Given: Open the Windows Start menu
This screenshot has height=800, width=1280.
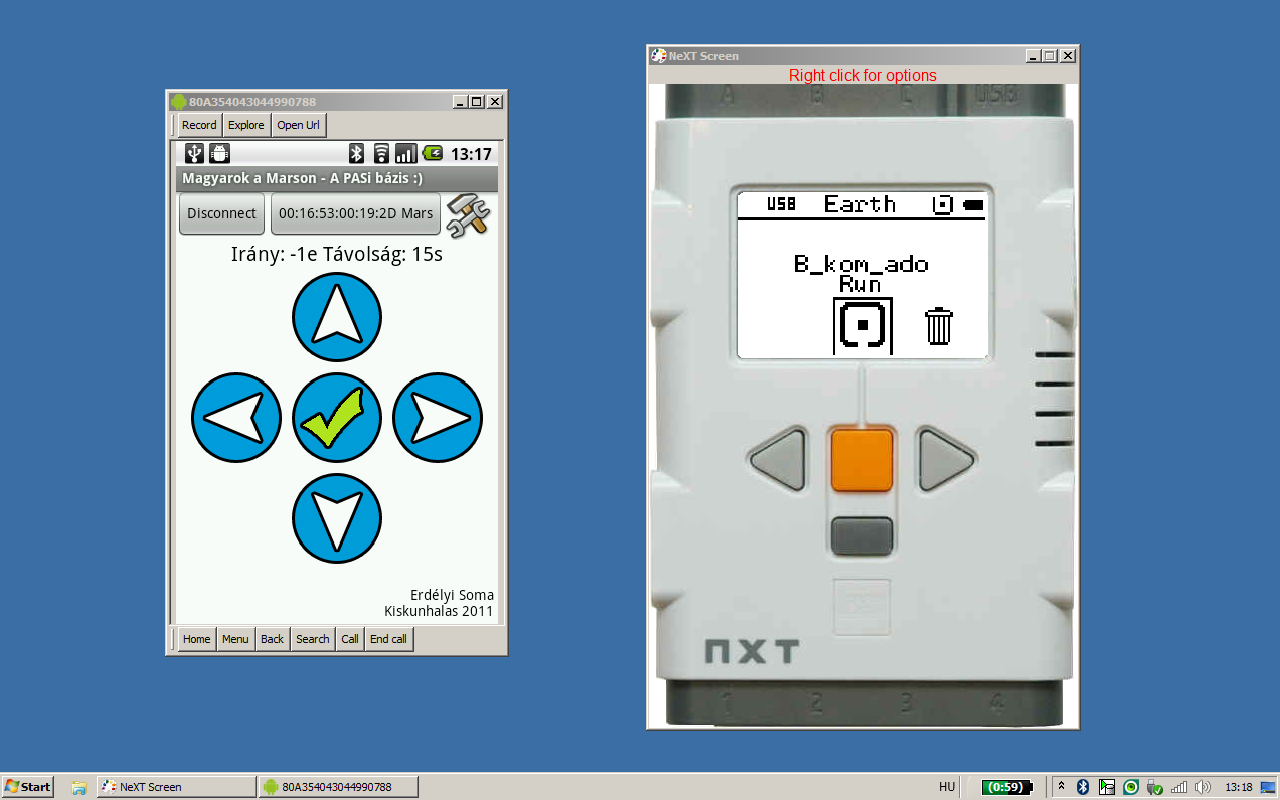Looking at the screenshot, I should [x=28, y=787].
